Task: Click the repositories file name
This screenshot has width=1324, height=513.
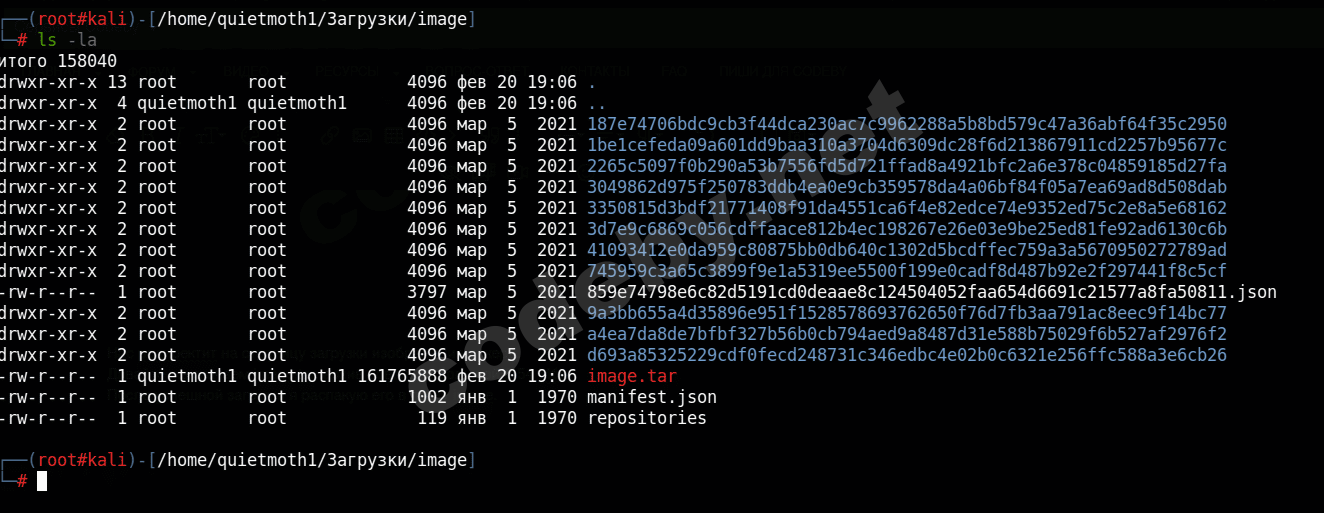Action: 646,418
